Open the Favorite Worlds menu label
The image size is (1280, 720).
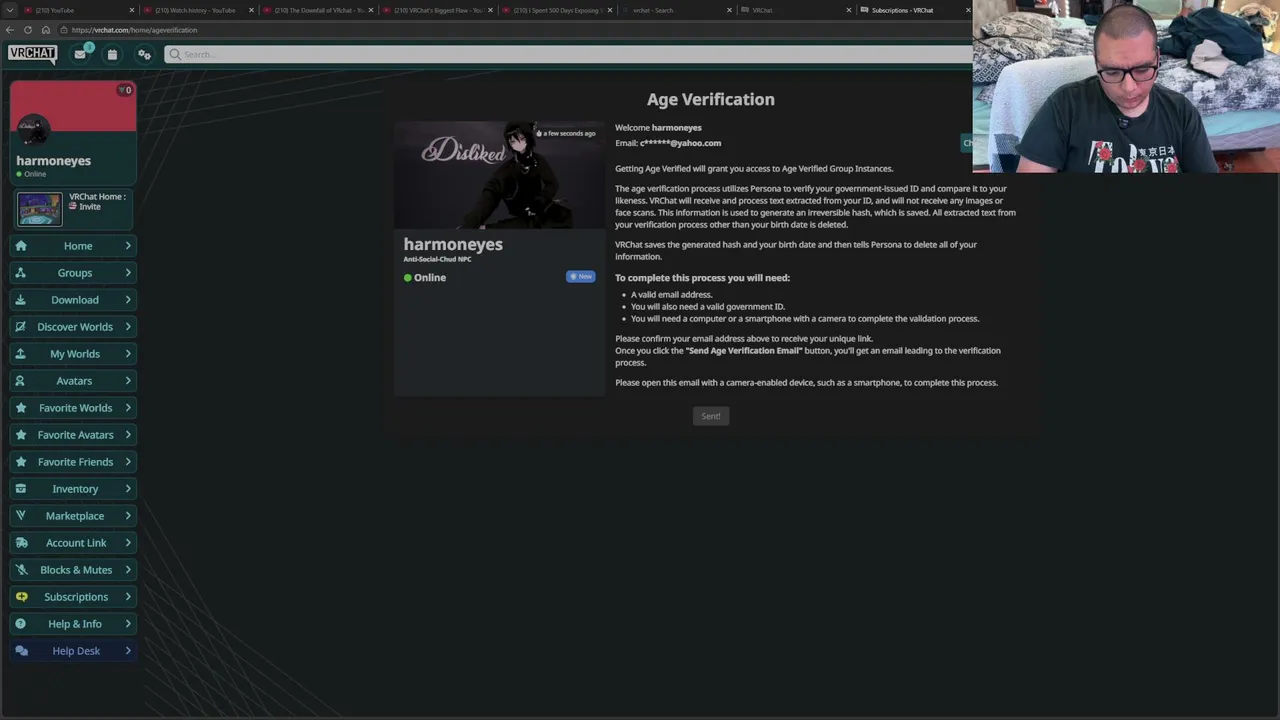75,408
